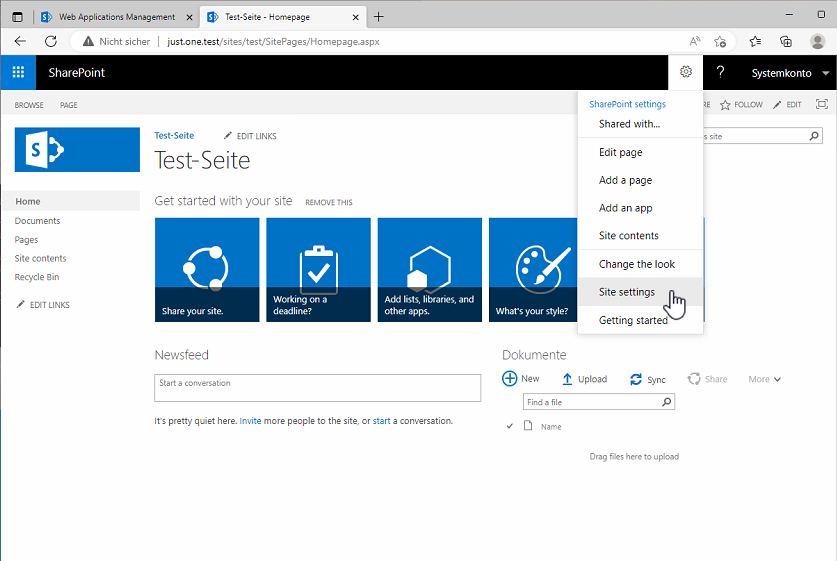Click the Share your site tile
The height and width of the screenshot is (561, 837).
pyautogui.click(x=207, y=270)
